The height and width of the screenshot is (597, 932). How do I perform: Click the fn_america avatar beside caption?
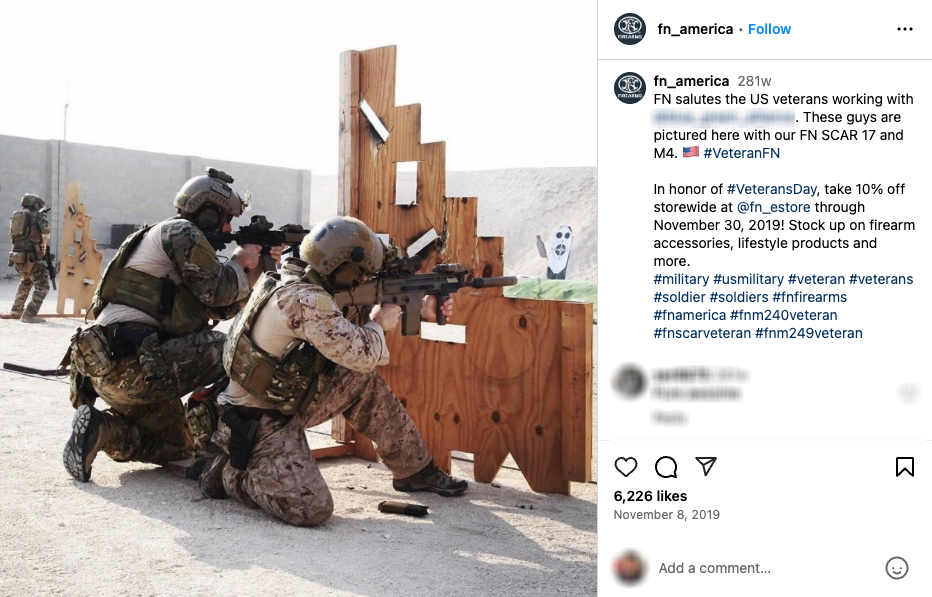point(629,88)
